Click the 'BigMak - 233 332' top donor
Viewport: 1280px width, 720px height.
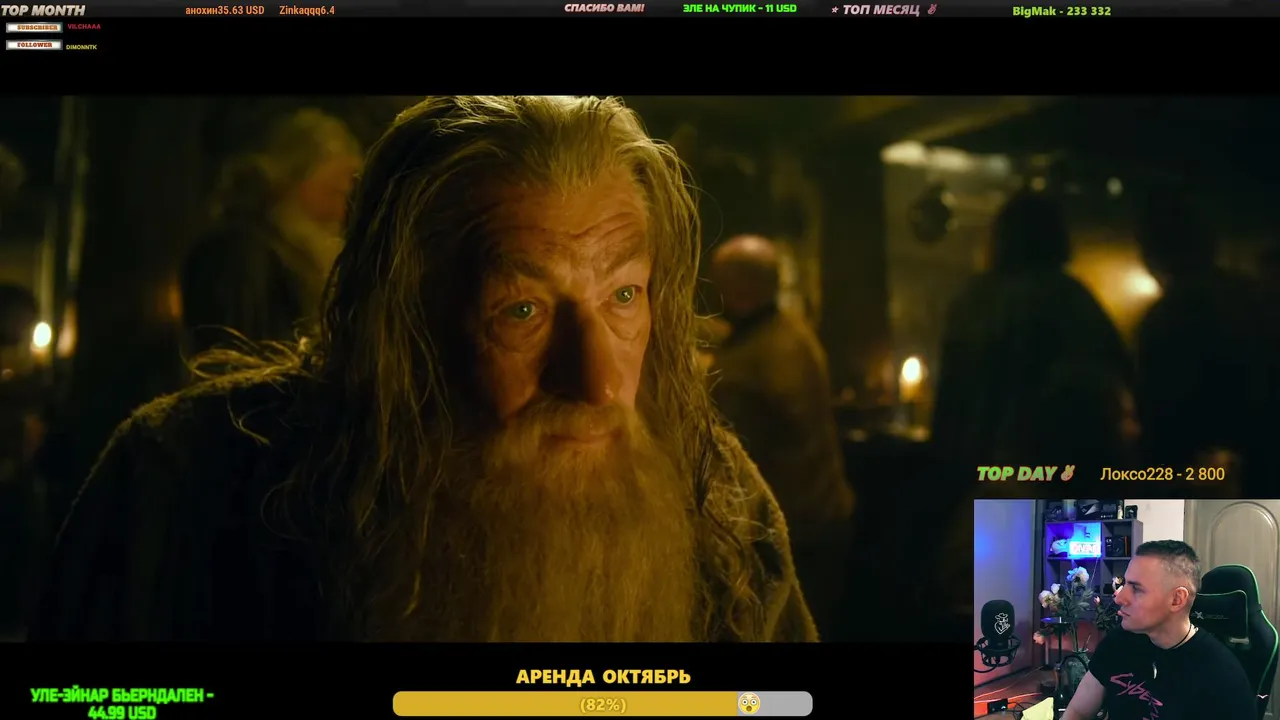pyautogui.click(x=1062, y=11)
